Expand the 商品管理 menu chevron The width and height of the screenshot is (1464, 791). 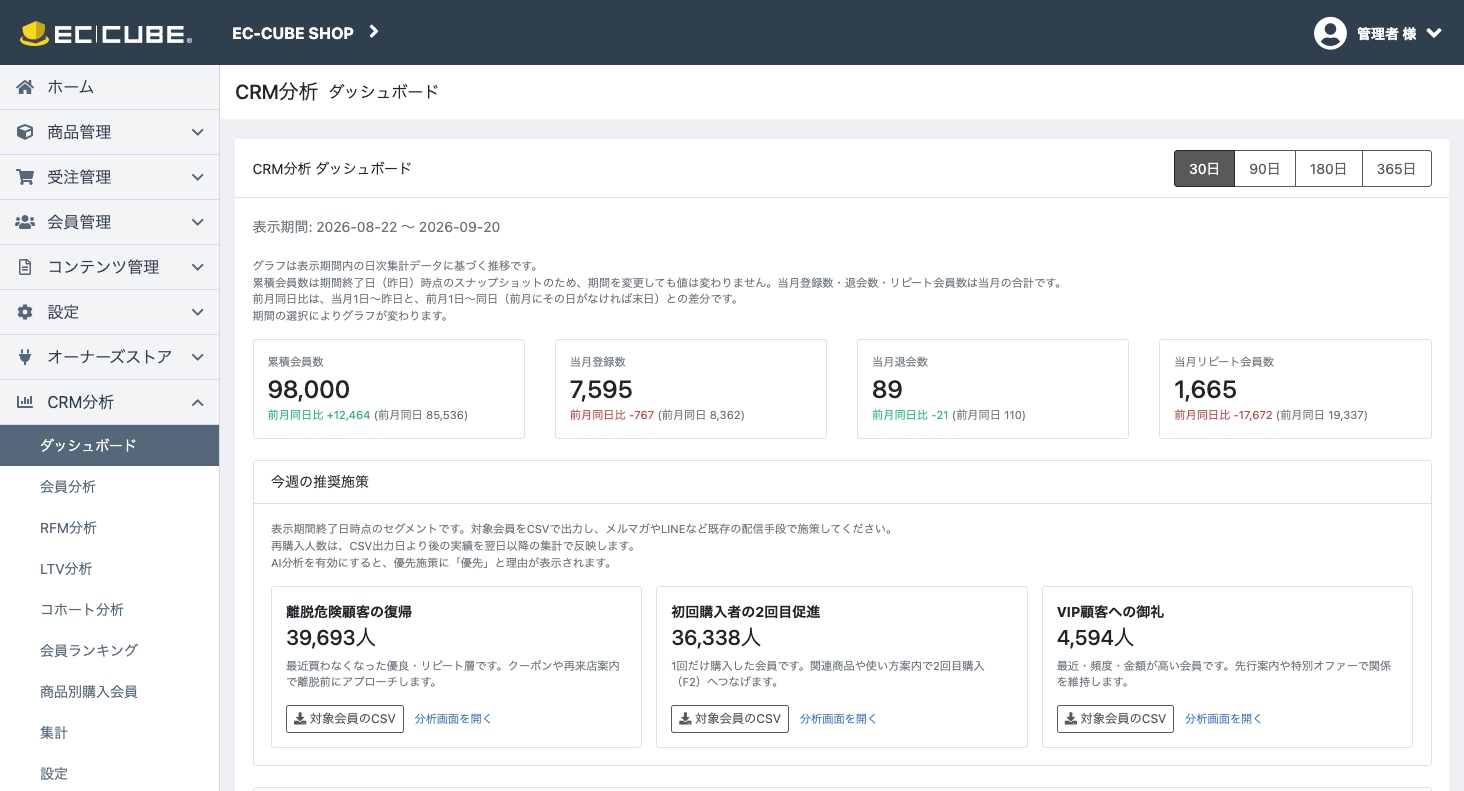click(198, 132)
